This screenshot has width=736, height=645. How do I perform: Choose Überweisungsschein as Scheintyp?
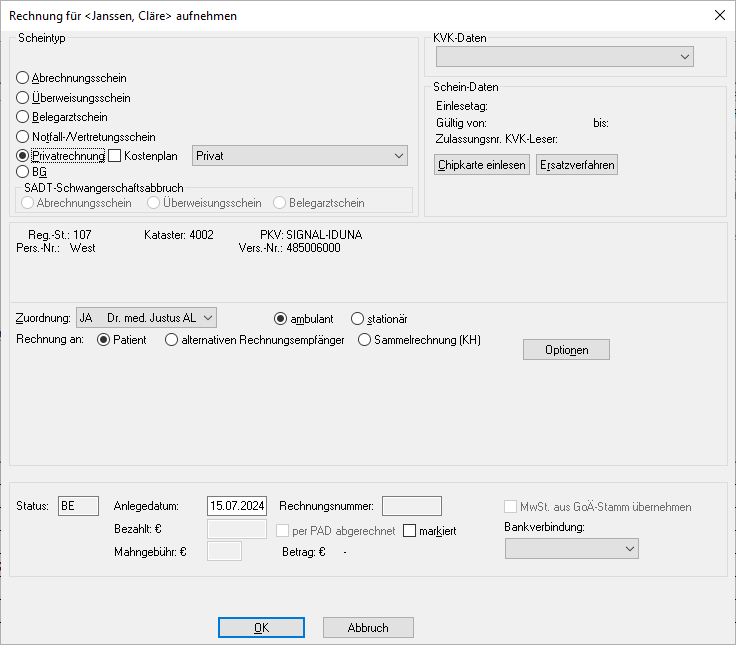pos(23,98)
